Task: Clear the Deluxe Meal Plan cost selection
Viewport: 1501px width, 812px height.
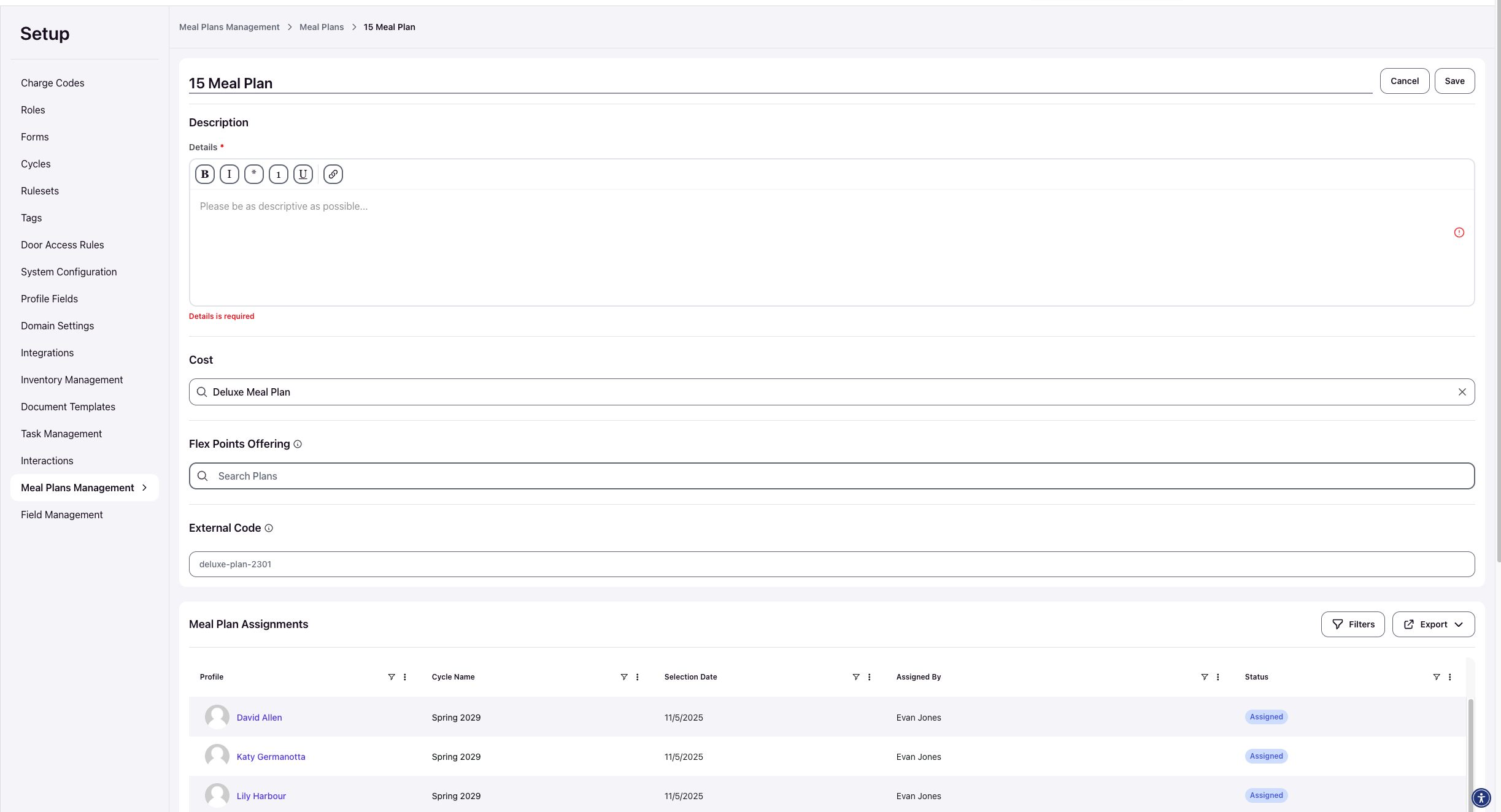Action: 1462,392
